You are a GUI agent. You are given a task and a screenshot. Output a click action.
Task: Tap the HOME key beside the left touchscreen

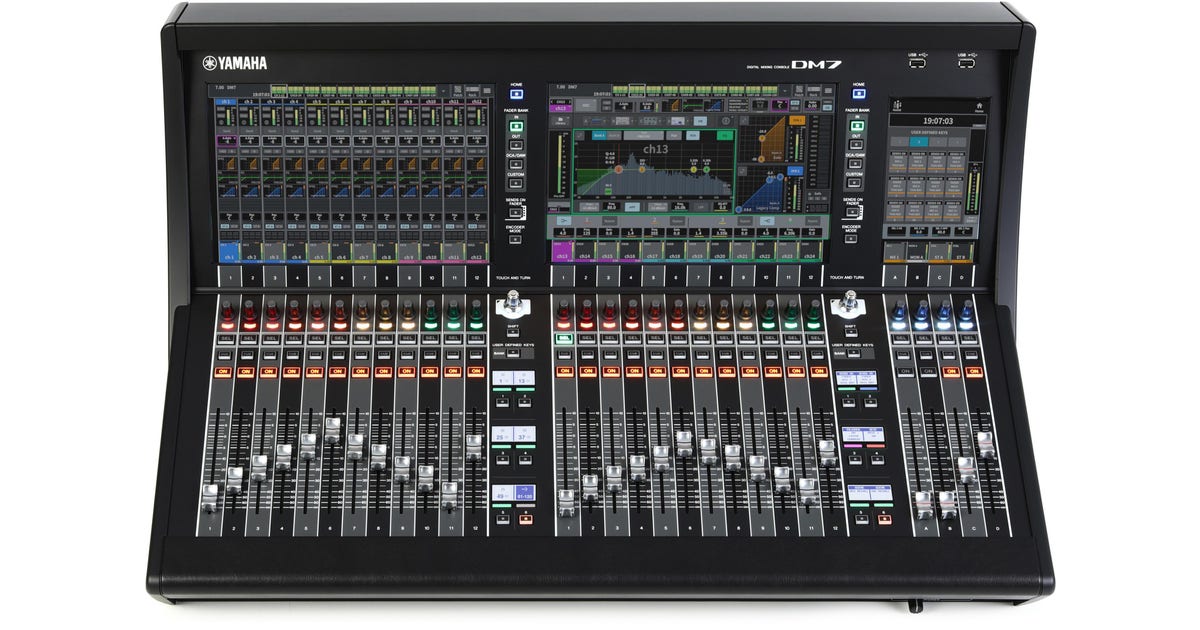pyautogui.click(x=516, y=94)
